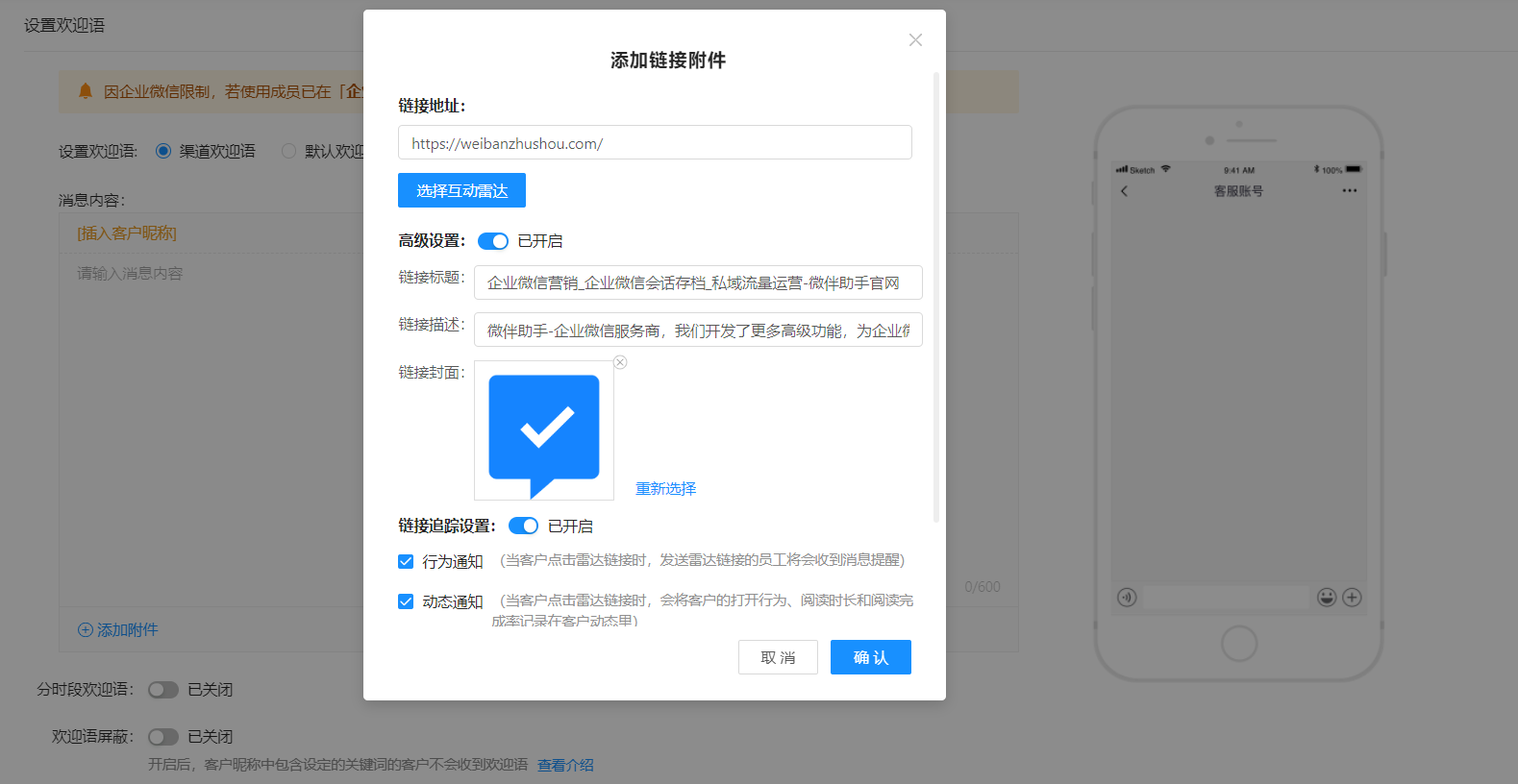Enable the 分时段欢迎语 toggle

(163, 690)
